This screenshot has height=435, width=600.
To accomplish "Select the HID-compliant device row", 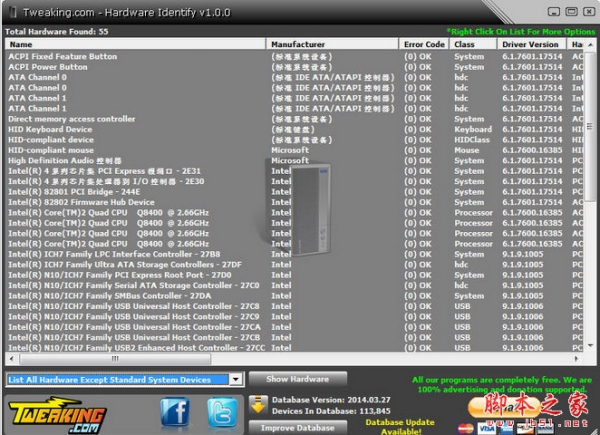I will 294,140.
